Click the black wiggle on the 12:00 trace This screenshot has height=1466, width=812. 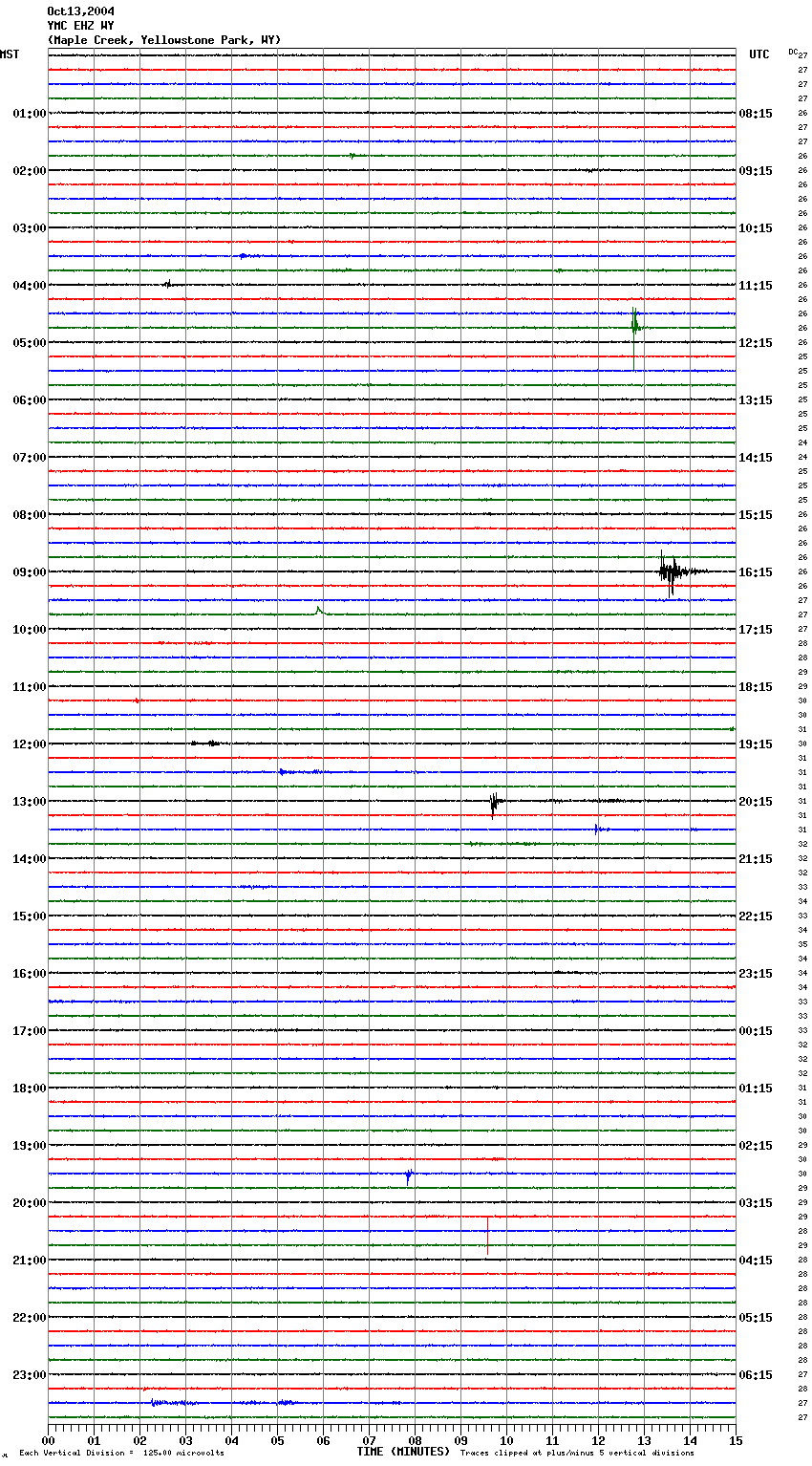[x=205, y=743]
